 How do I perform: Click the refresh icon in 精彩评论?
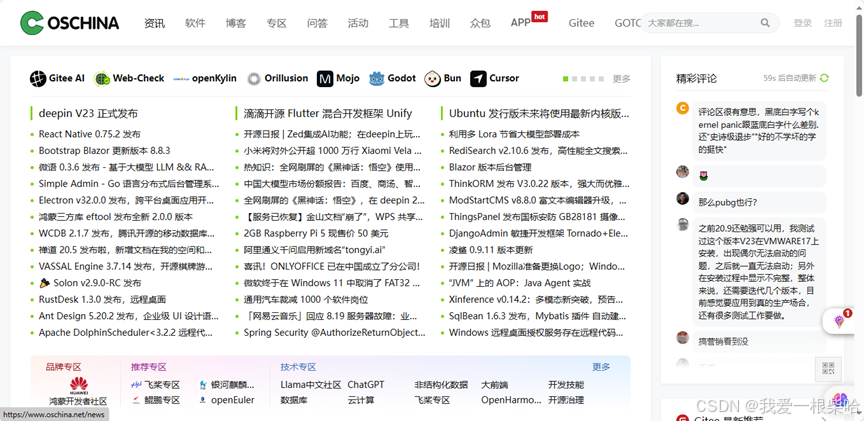[824, 78]
